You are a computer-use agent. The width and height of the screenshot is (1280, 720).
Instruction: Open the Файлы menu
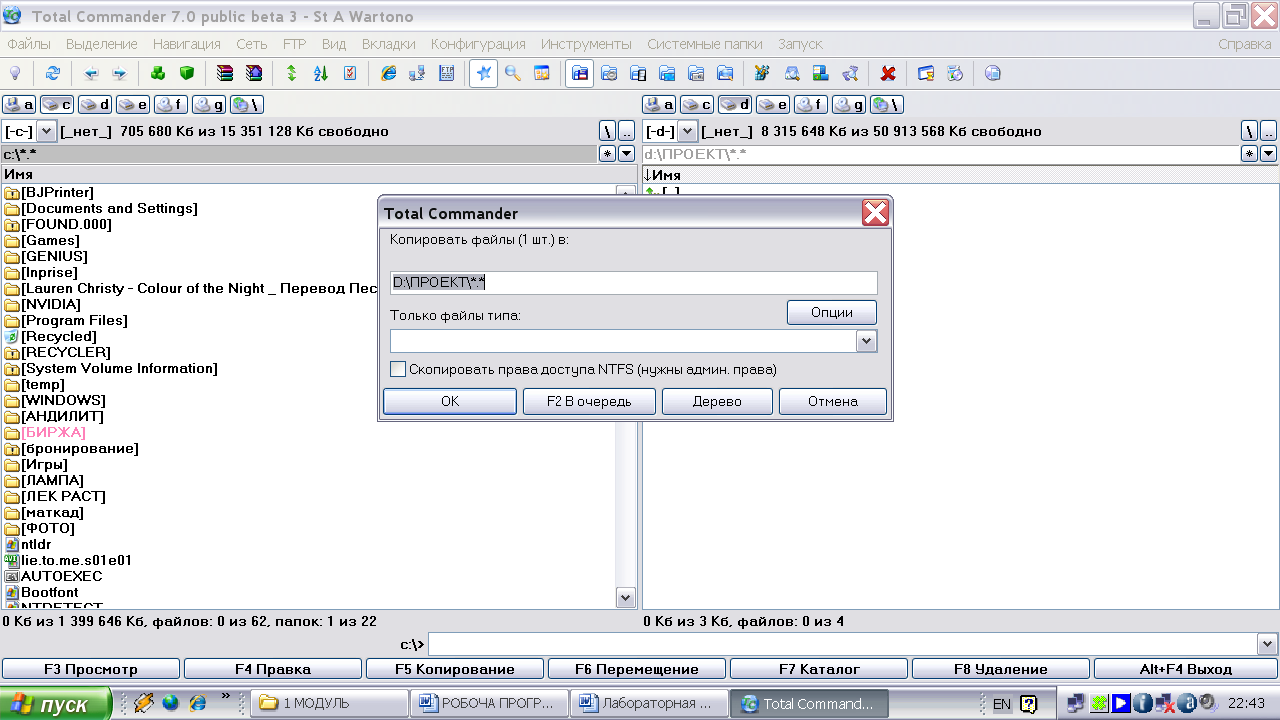29,44
